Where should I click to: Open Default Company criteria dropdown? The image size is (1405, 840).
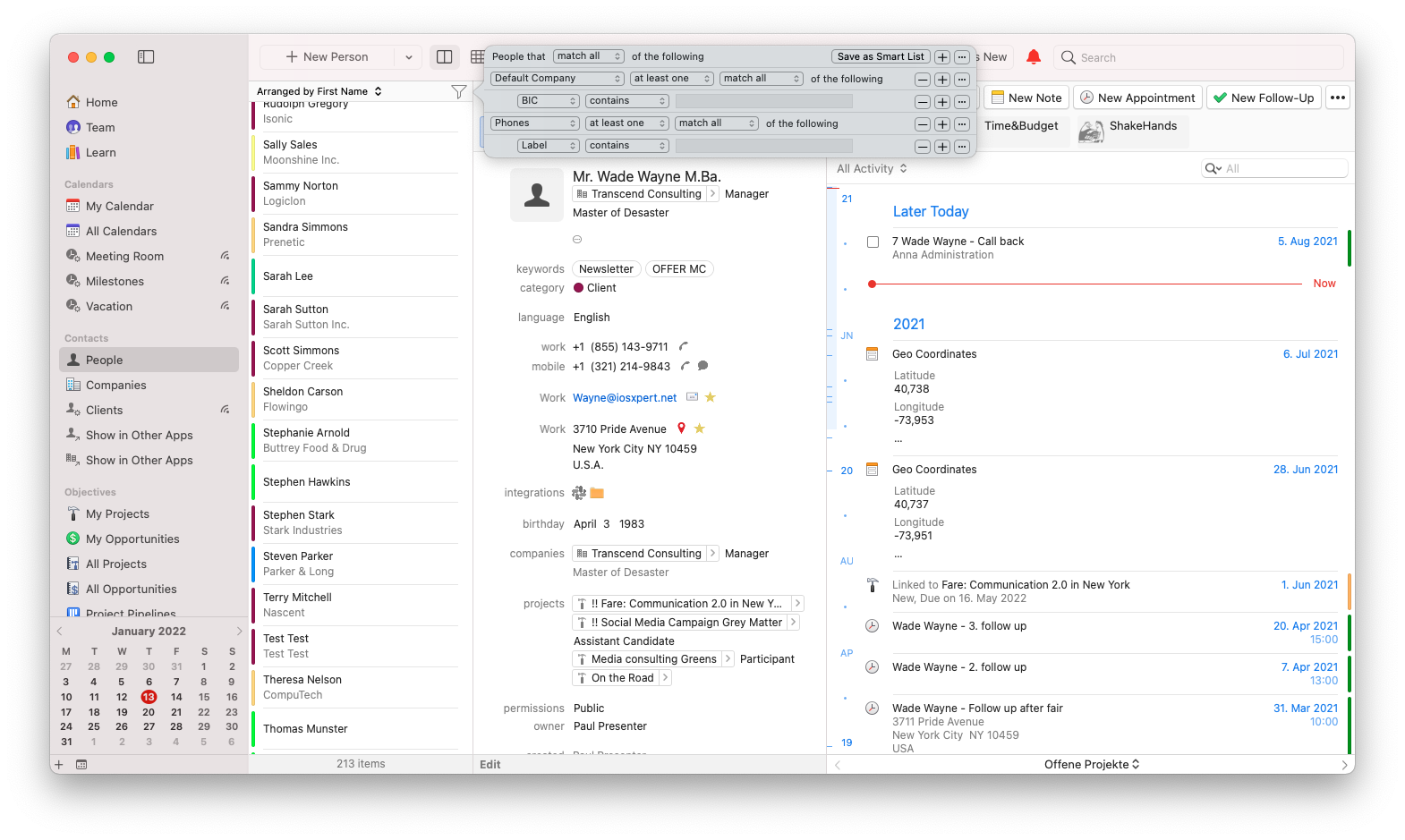(557, 79)
